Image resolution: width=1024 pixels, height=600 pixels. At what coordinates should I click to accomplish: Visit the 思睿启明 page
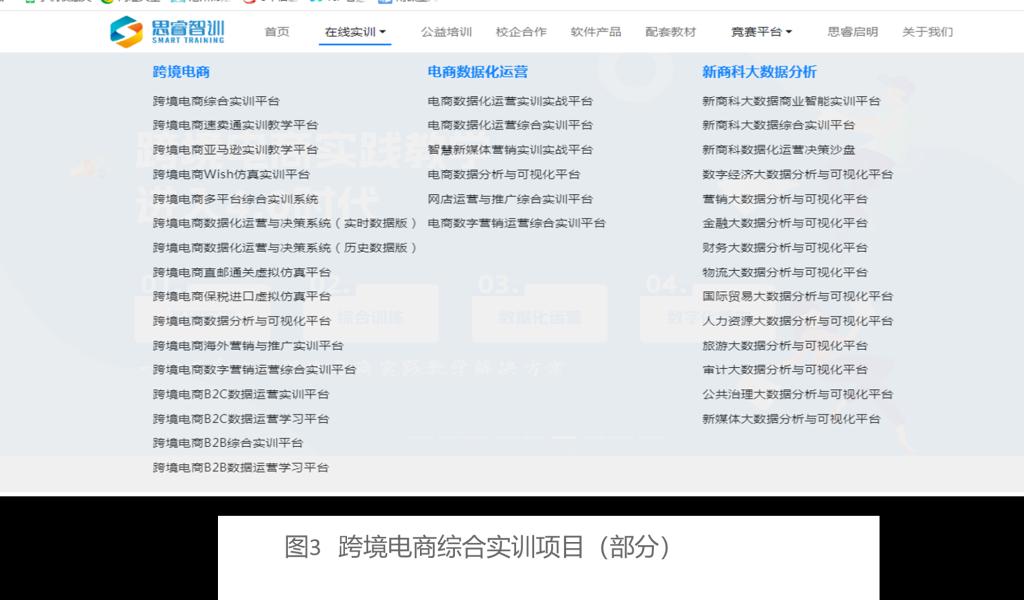pyautogui.click(x=853, y=32)
